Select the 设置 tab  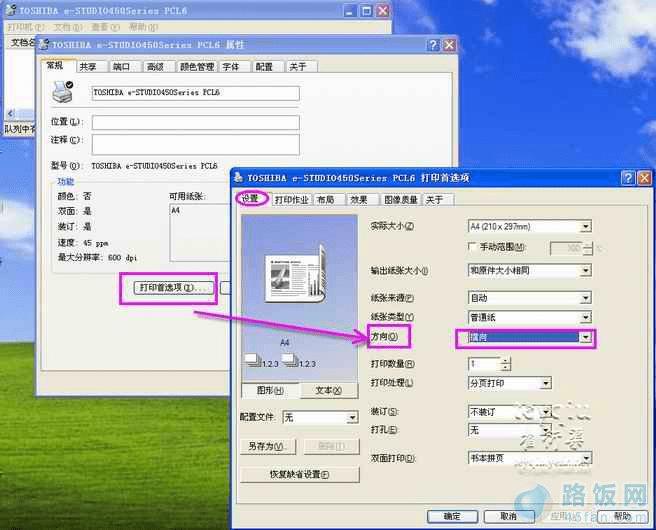click(x=251, y=198)
